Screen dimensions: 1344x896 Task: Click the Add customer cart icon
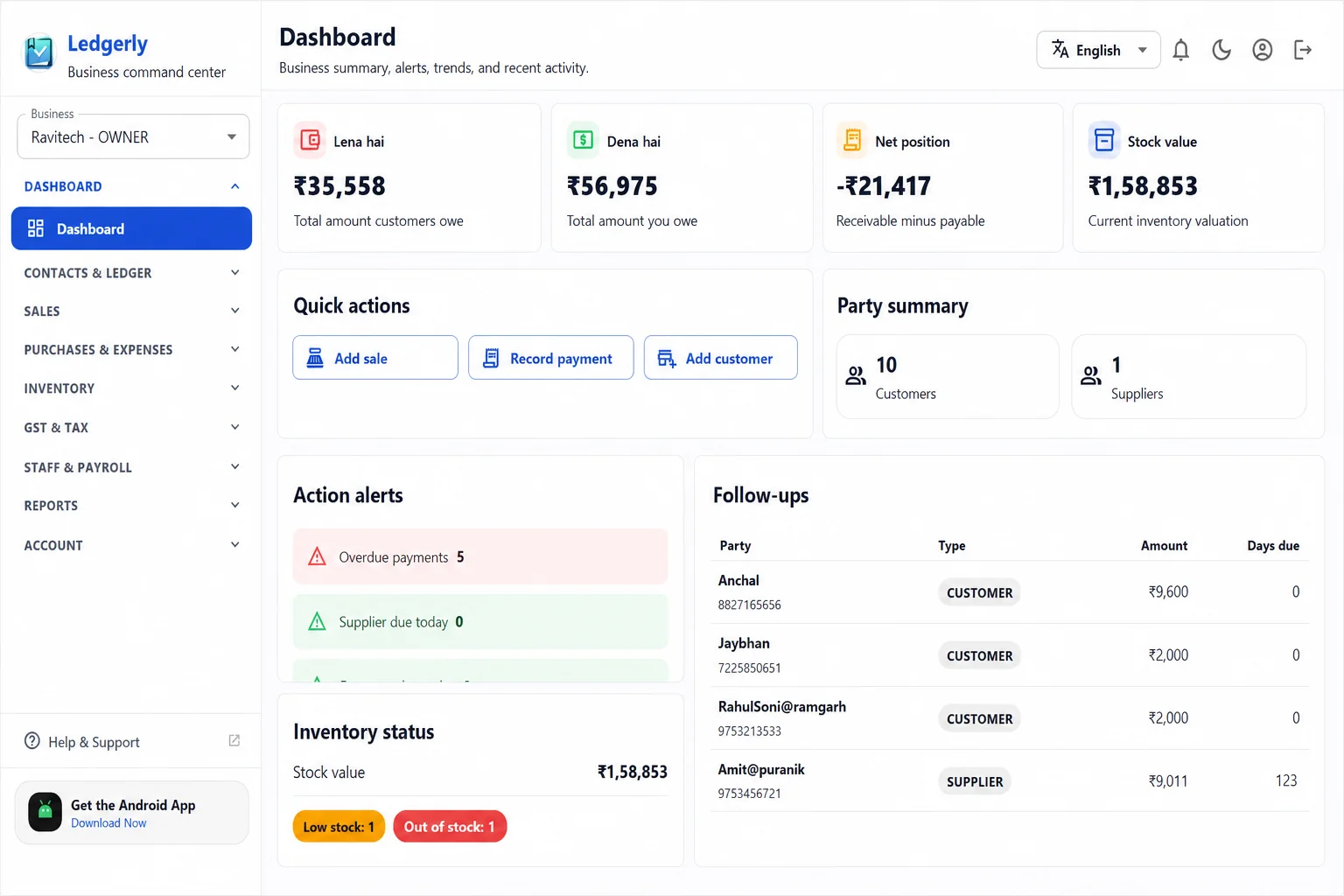click(x=667, y=358)
